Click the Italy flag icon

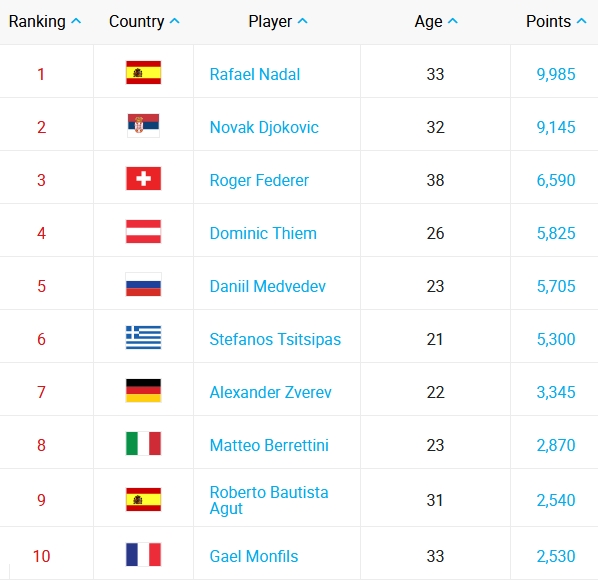coord(143,443)
